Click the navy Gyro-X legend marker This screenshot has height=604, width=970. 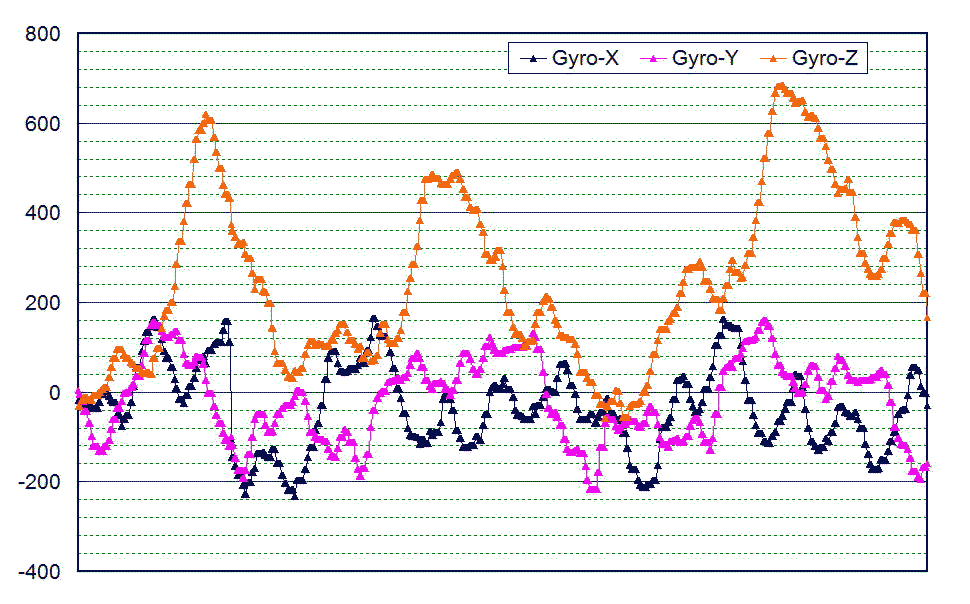point(534,60)
